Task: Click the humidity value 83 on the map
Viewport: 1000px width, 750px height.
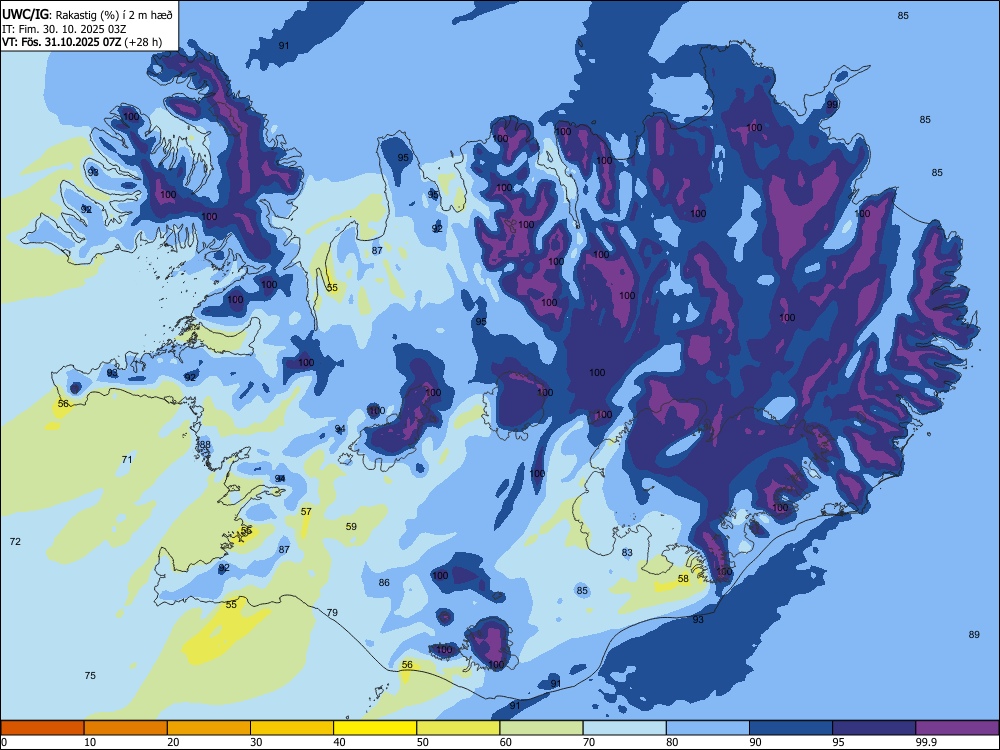Action: tap(628, 552)
